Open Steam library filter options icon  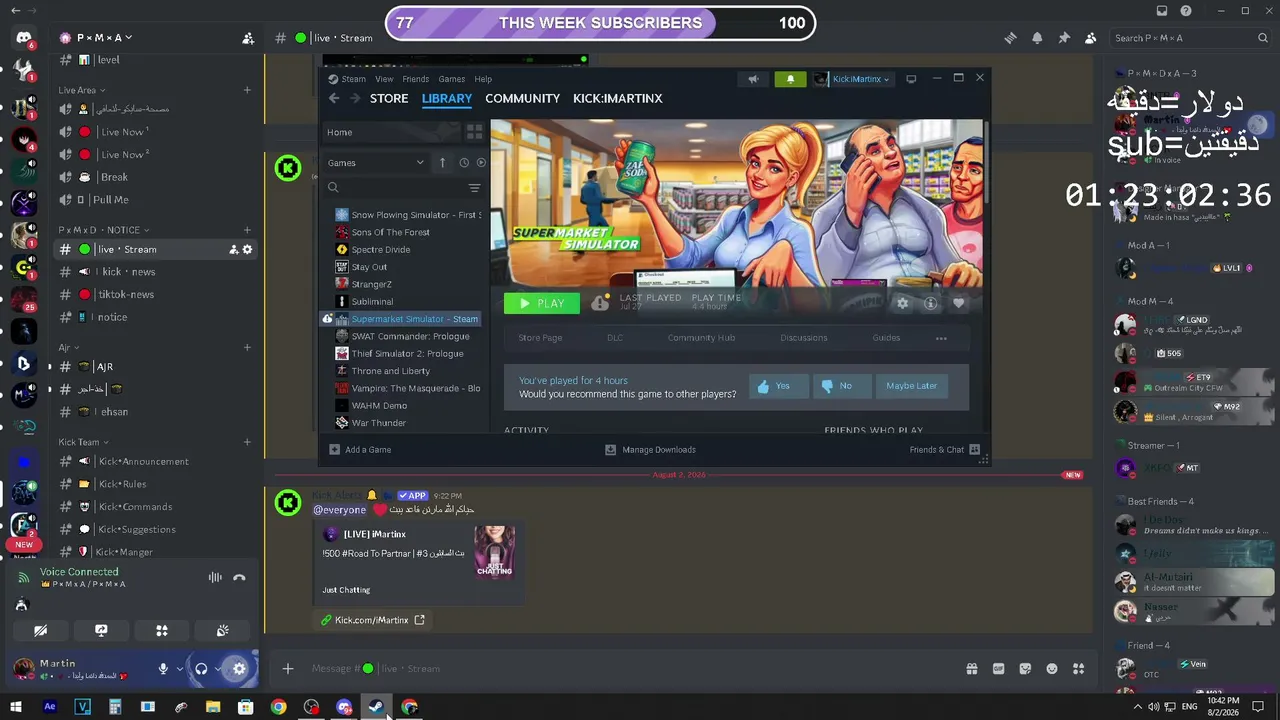(474, 188)
